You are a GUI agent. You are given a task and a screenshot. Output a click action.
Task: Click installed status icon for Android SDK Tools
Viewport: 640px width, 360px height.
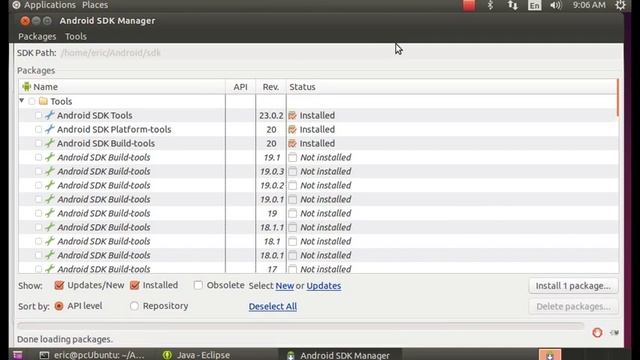pos(292,116)
